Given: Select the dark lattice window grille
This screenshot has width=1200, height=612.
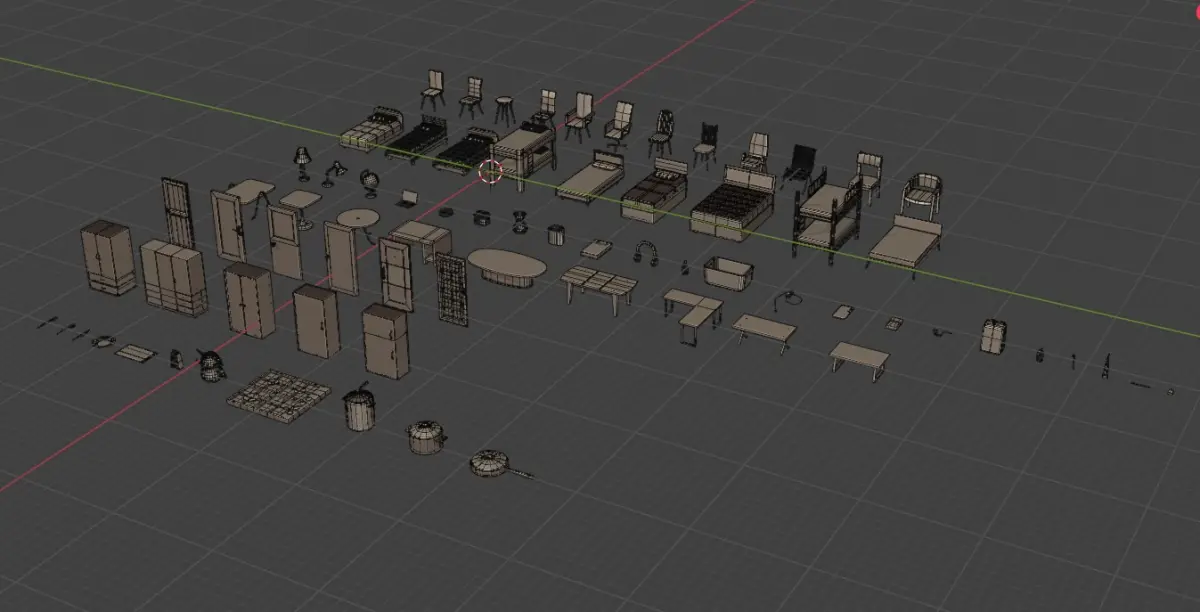Looking at the screenshot, I should coord(451,289).
